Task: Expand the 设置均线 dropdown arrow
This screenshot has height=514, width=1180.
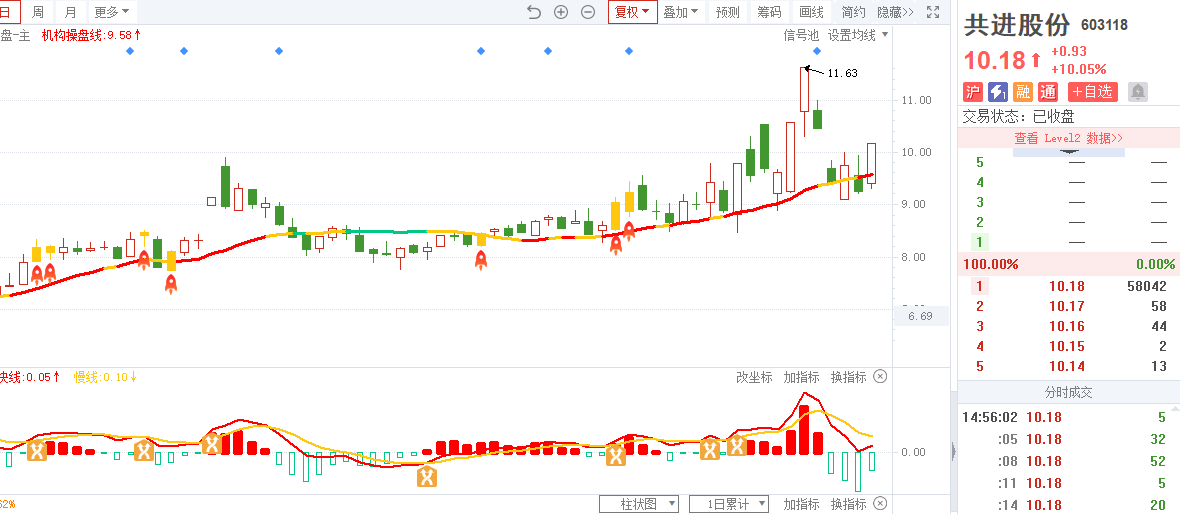Action: coord(885,35)
